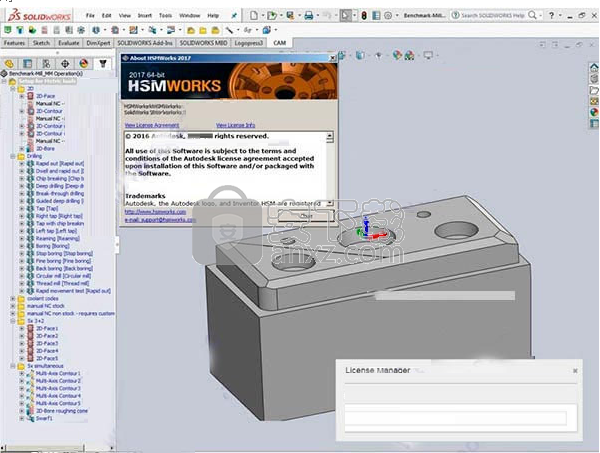Select the 2D-Bore operation

coord(45,148)
